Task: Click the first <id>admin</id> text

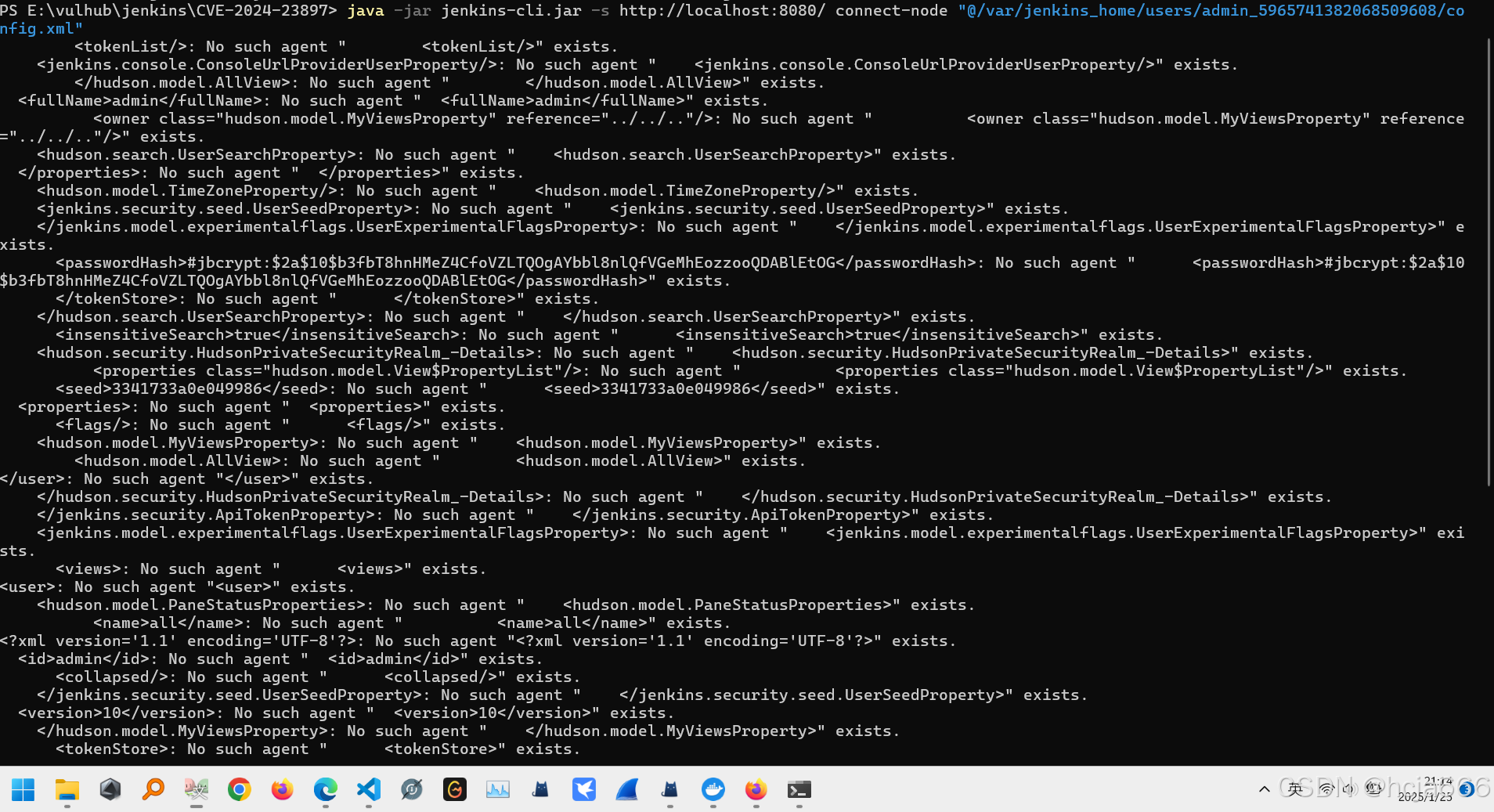Action: pyautogui.click(x=84, y=659)
